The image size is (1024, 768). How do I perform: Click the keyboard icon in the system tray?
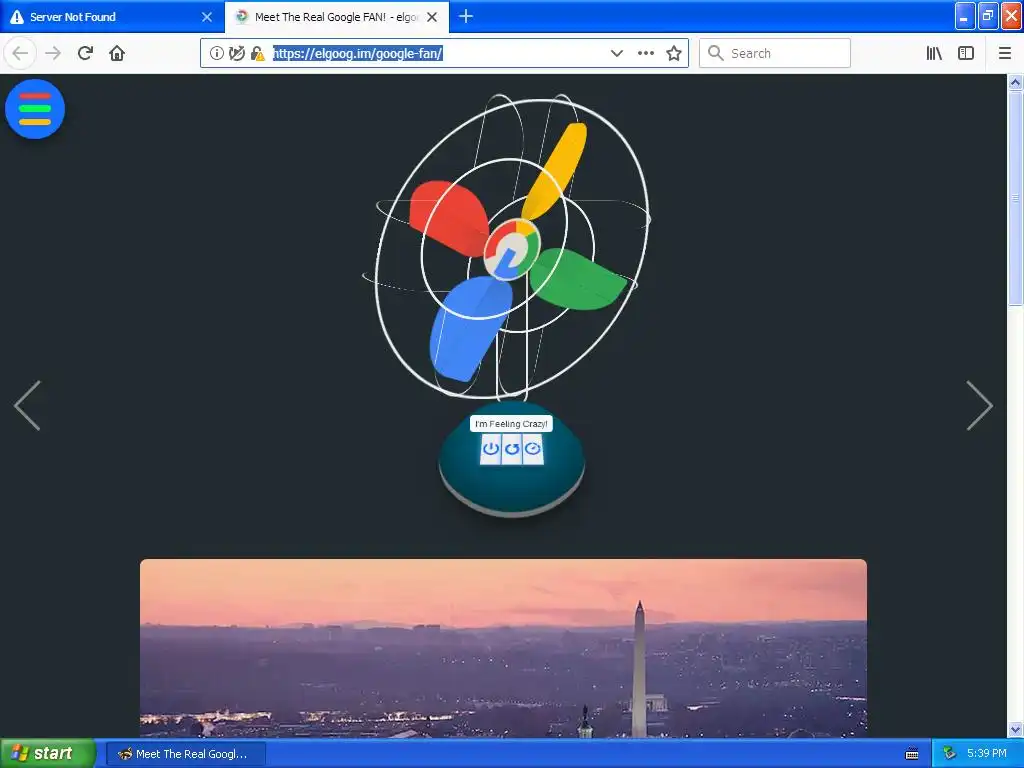[912, 754]
